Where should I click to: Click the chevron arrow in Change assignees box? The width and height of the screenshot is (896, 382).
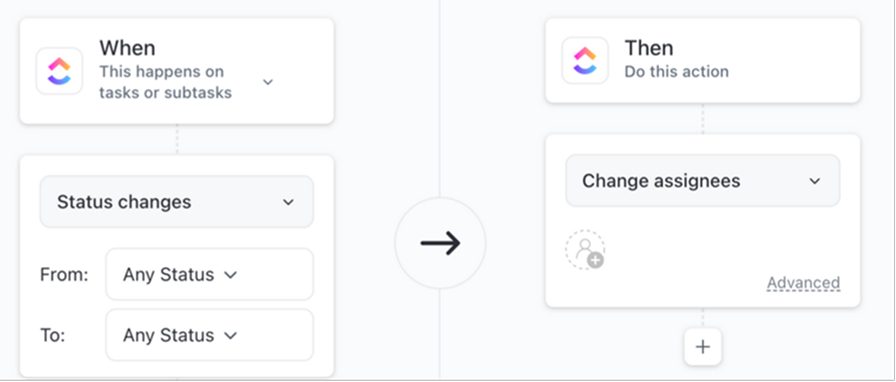pyautogui.click(x=815, y=181)
